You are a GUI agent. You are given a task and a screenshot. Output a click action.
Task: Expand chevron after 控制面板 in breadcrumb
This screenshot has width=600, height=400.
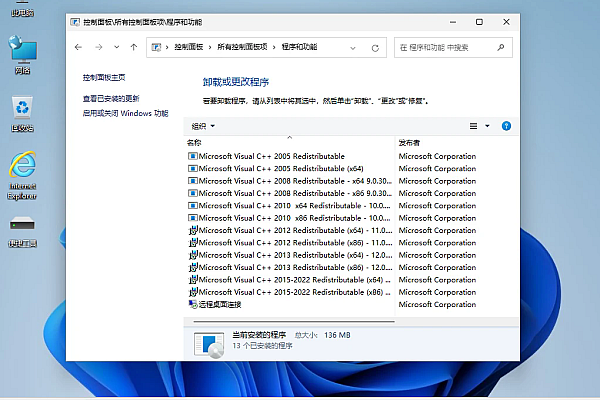[210, 47]
